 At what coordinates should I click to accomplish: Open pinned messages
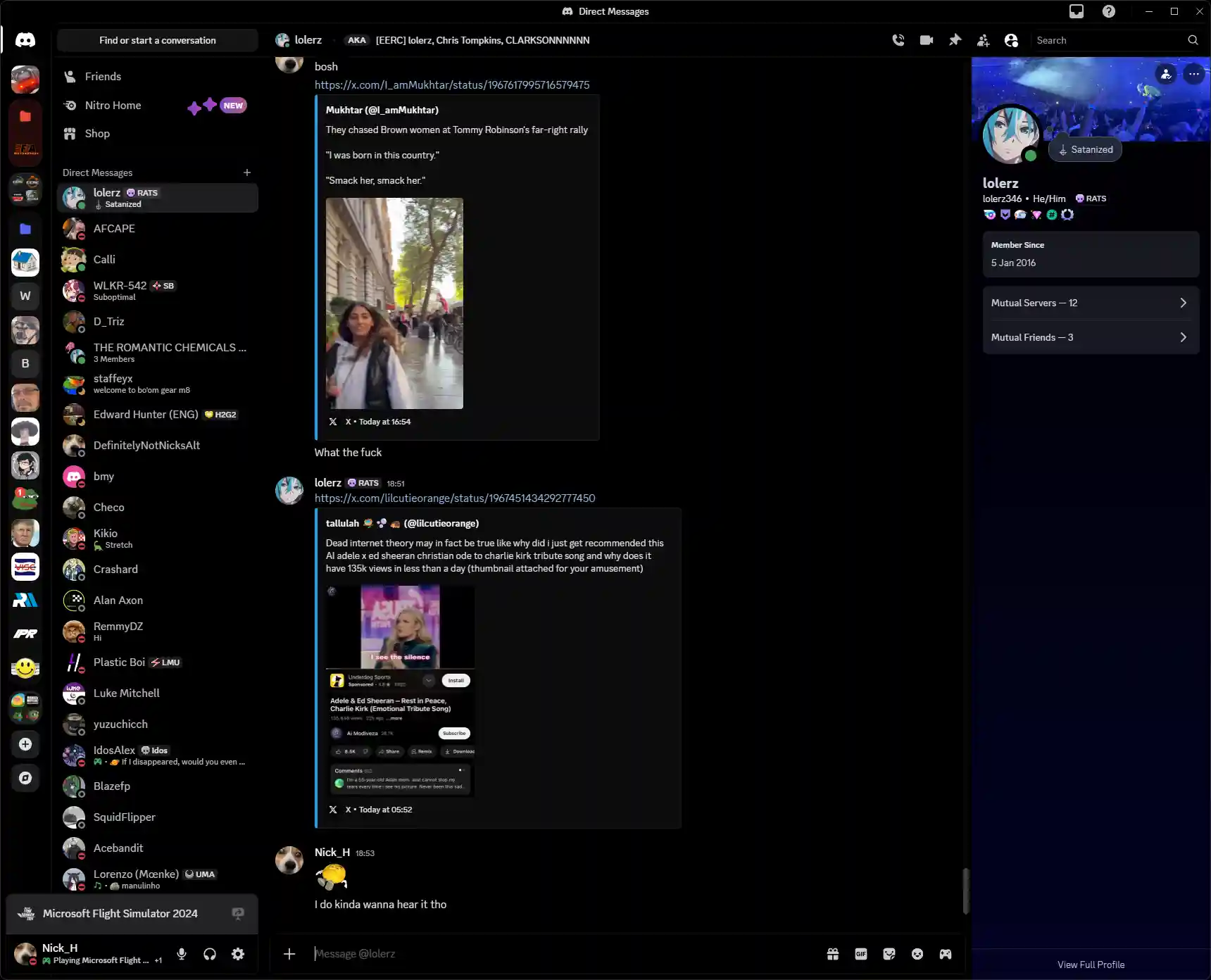pyautogui.click(x=955, y=40)
